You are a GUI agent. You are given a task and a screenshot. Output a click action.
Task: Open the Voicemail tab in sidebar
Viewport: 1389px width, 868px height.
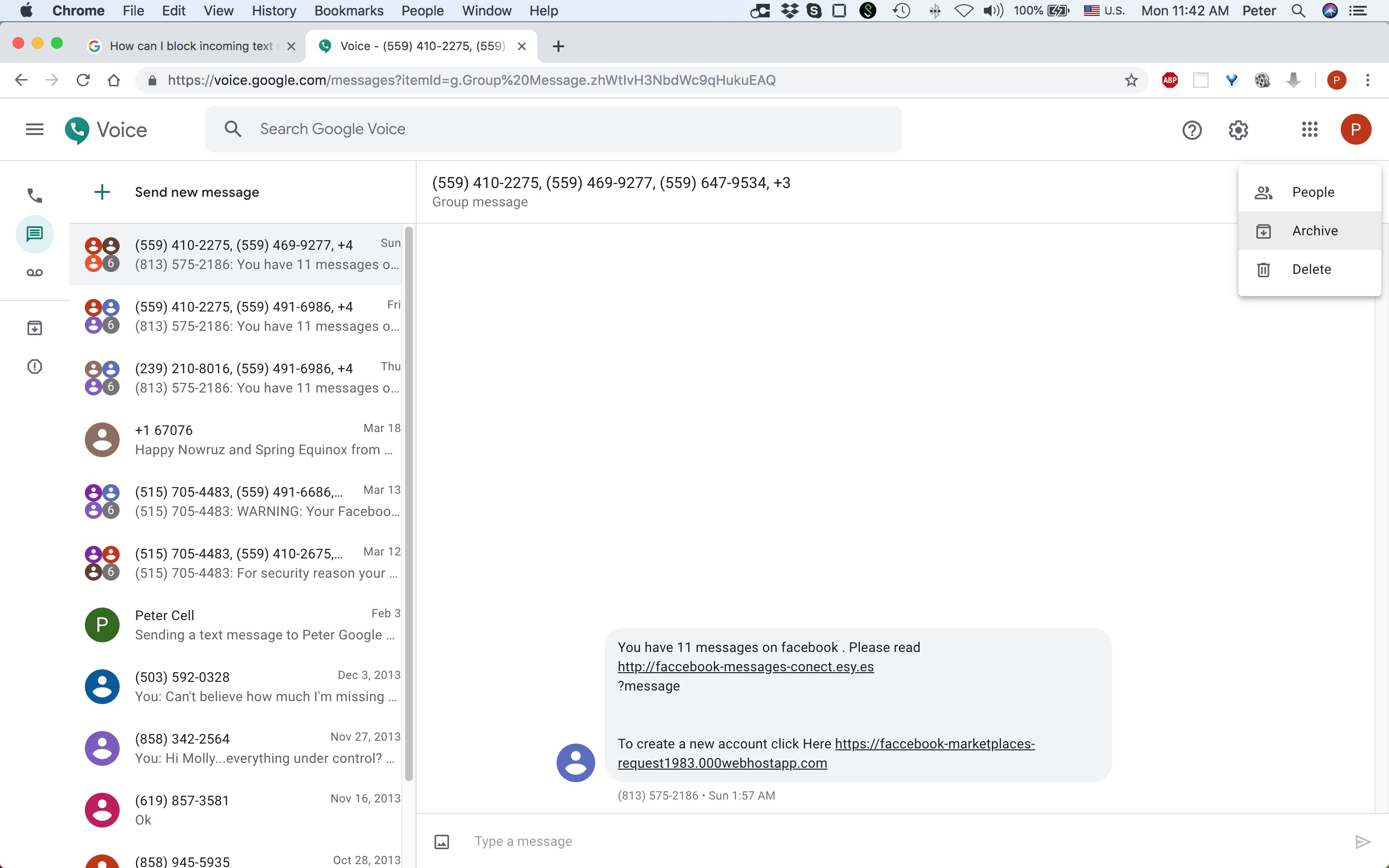click(34, 272)
